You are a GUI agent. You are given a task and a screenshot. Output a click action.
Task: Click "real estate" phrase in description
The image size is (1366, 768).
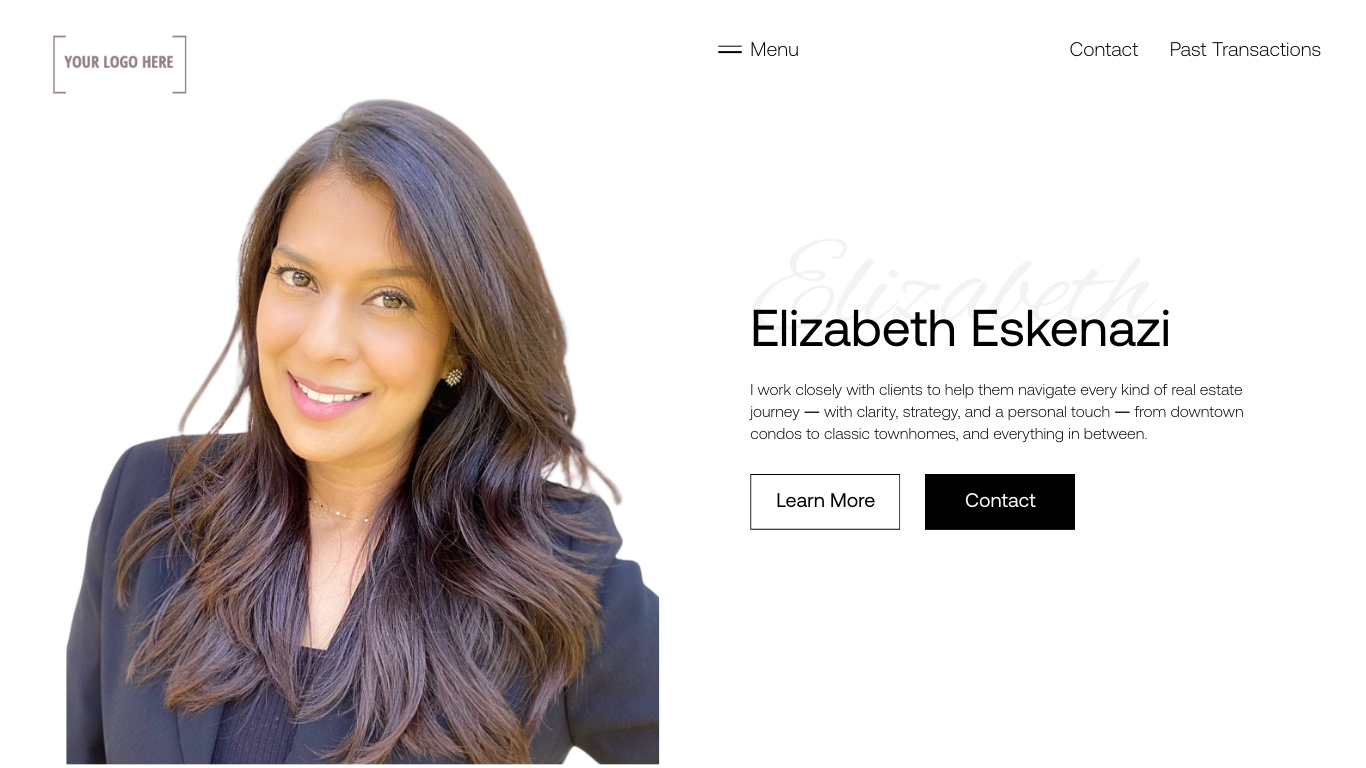[1207, 390]
